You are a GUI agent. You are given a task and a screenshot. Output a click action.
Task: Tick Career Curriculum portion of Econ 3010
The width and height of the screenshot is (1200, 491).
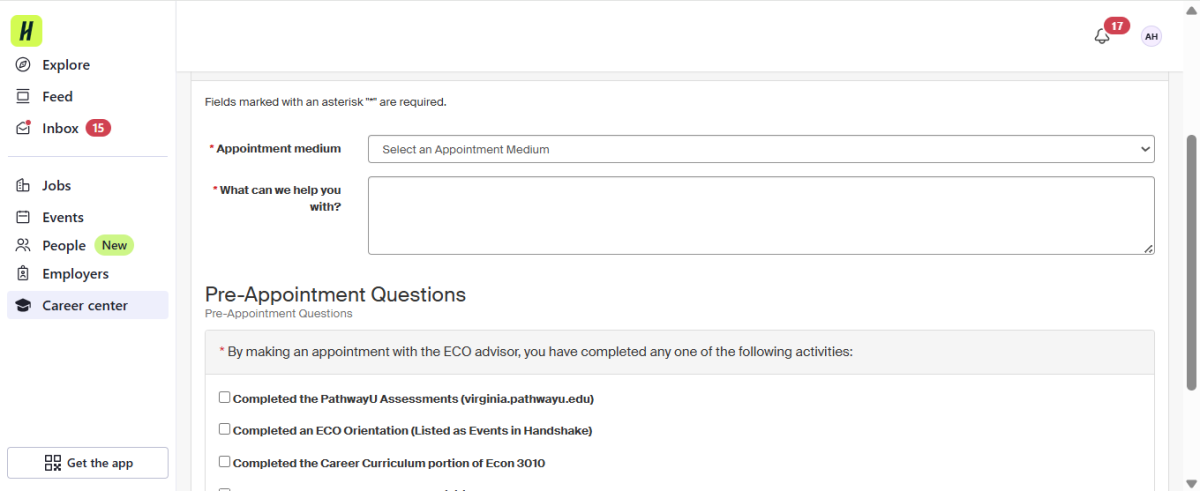(224, 462)
